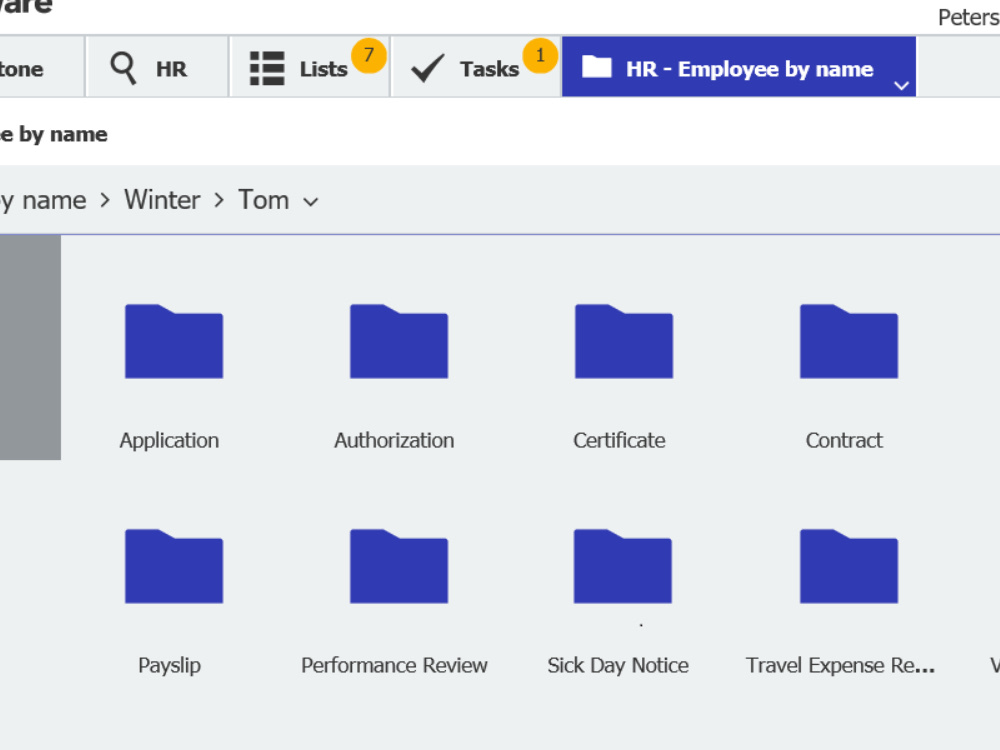Switch to the Lists tab

click(x=310, y=67)
